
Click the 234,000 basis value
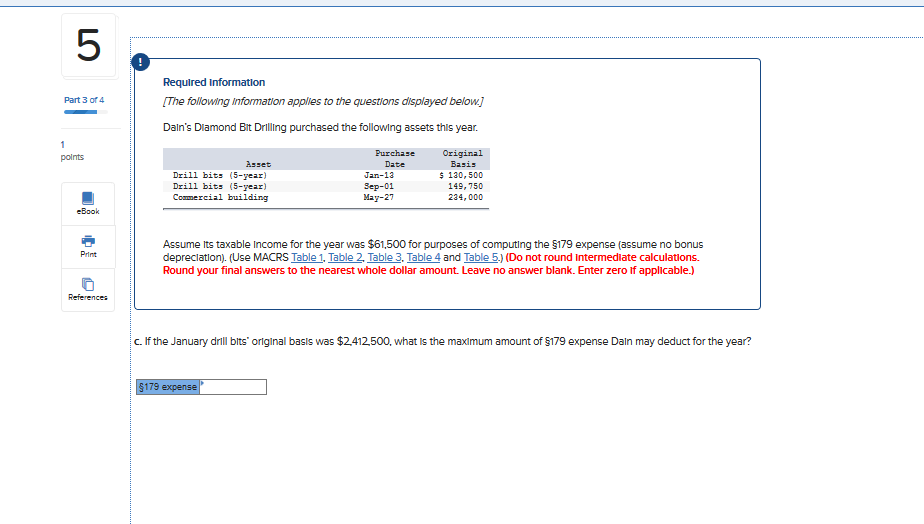pyautogui.click(x=465, y=197)
